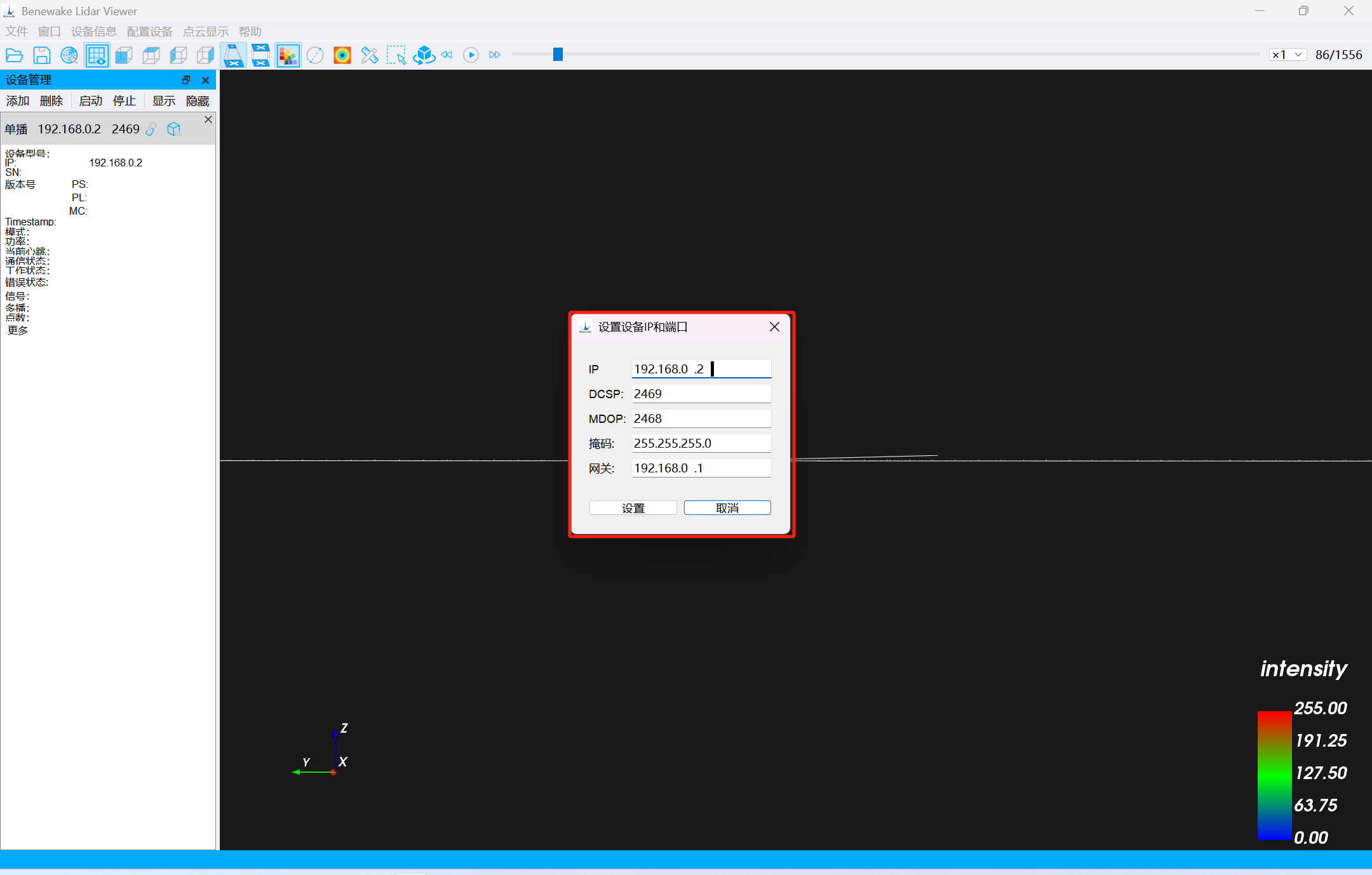Open the 设备信息 menu
This screenshot has height=875, width=1372.
coord(94,32)
